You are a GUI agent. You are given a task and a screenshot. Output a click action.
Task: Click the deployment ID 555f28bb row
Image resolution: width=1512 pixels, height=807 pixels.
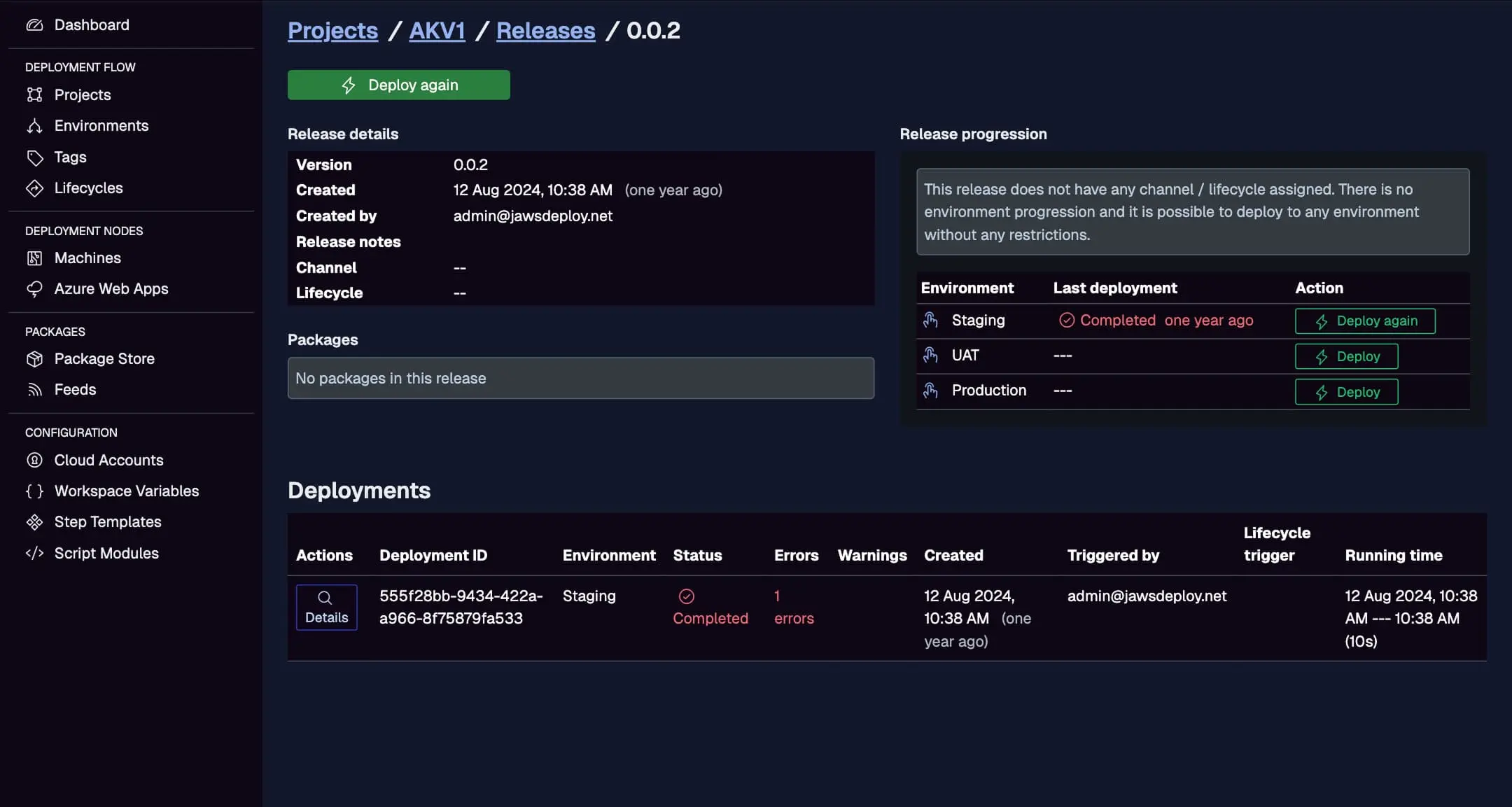tap(461, 607)
